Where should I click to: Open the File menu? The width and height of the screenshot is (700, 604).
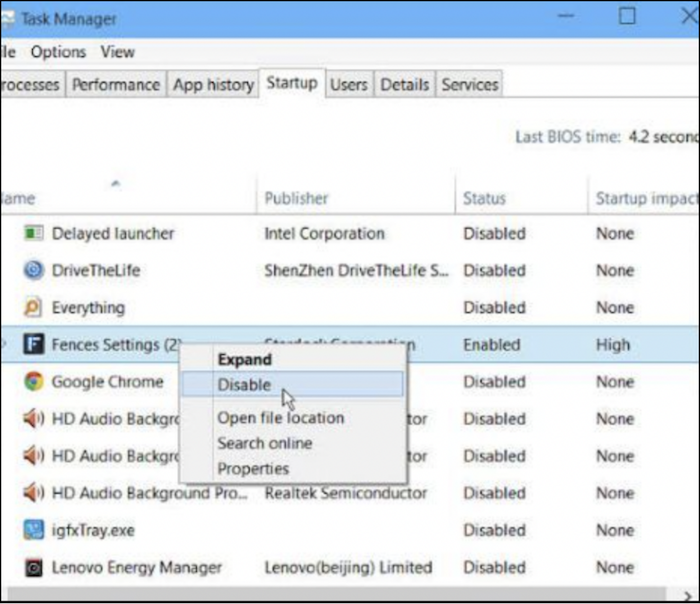click(8, 52)
